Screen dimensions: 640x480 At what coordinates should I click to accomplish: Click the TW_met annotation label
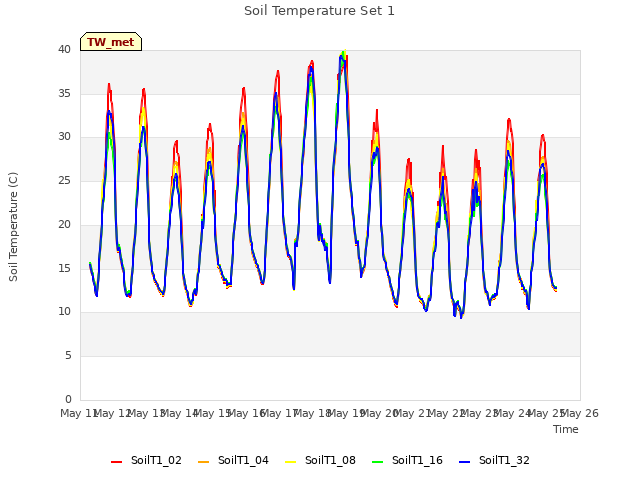(111, 42)
